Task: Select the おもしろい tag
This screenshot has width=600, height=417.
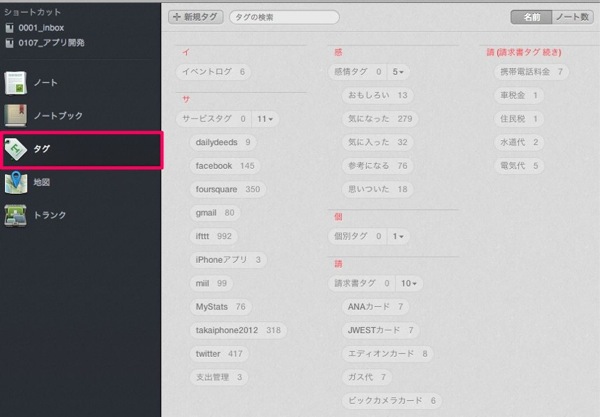Action: 378,95
